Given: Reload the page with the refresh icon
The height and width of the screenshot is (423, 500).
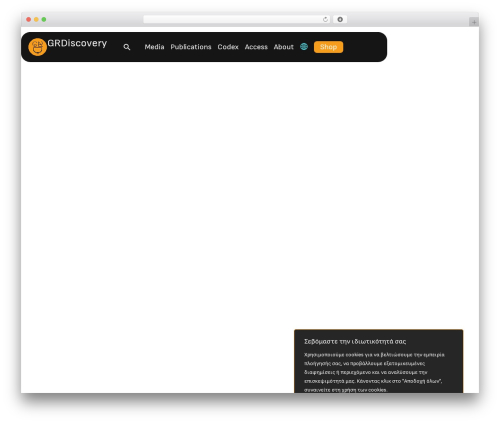Looking at the screenshot, I should pyautogui.click(x=325, y=19).
